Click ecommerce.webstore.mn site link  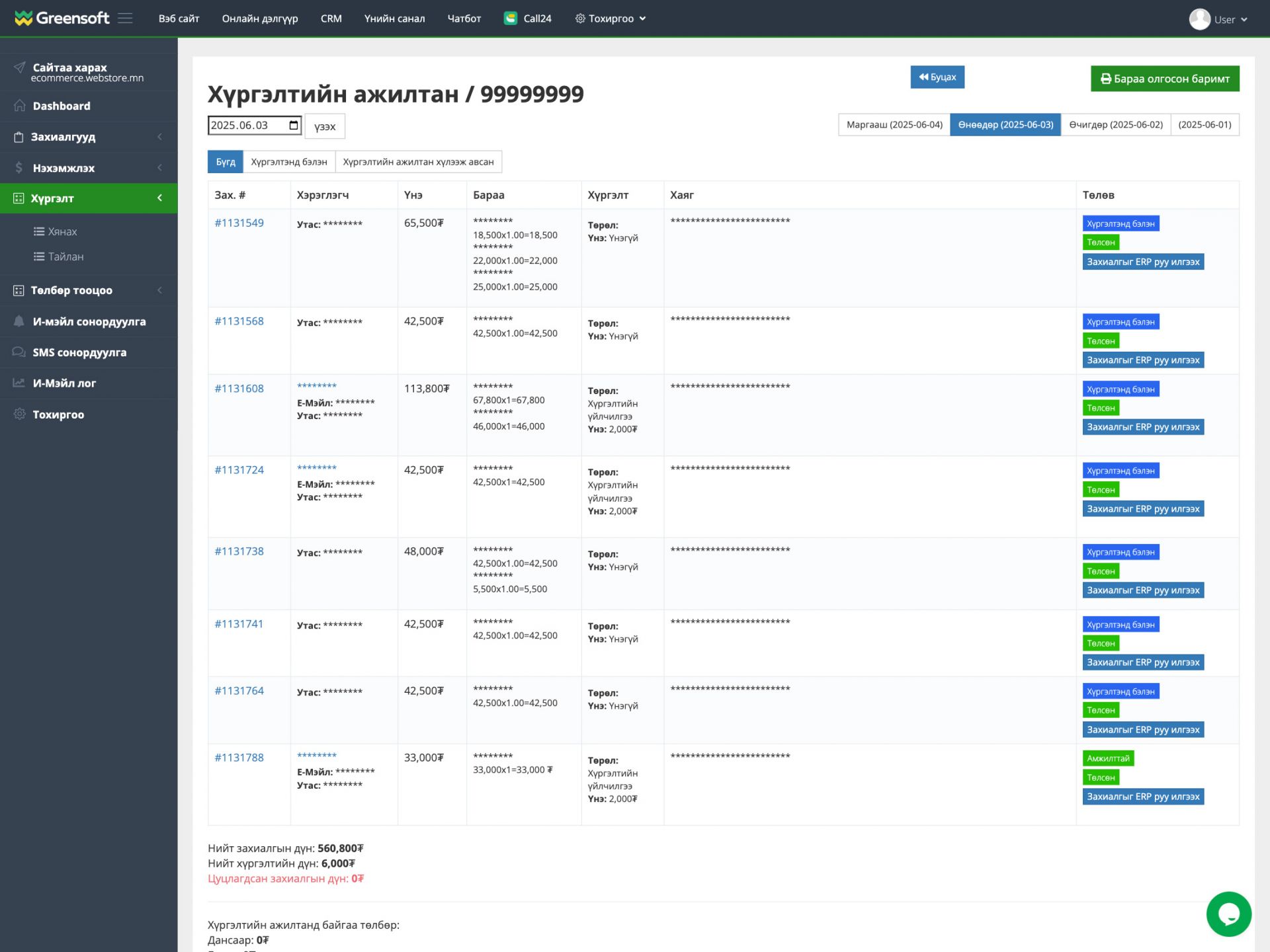pyautogui.click(x=87, y=78)
